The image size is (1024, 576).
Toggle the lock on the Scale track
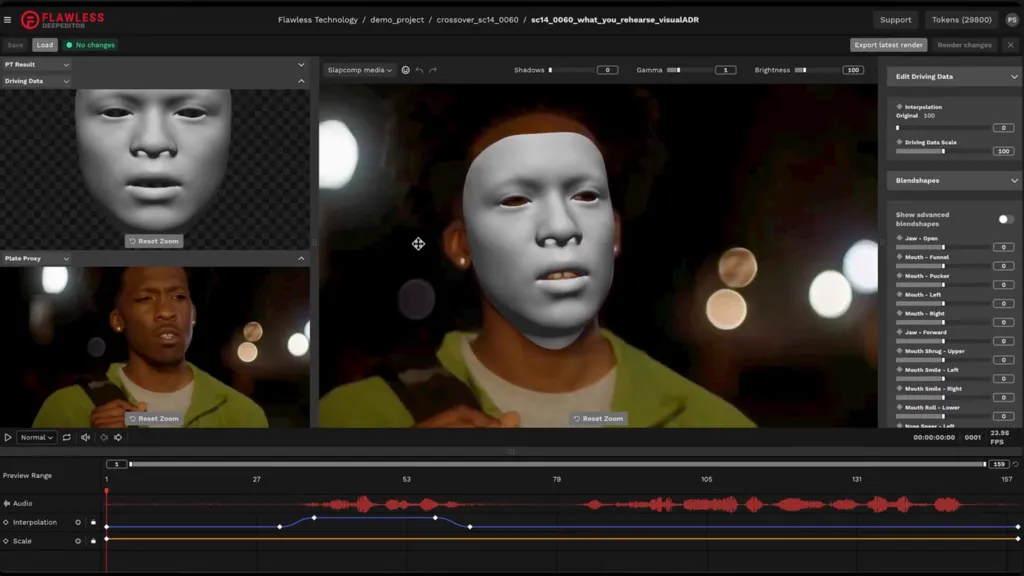coord(93,541)
